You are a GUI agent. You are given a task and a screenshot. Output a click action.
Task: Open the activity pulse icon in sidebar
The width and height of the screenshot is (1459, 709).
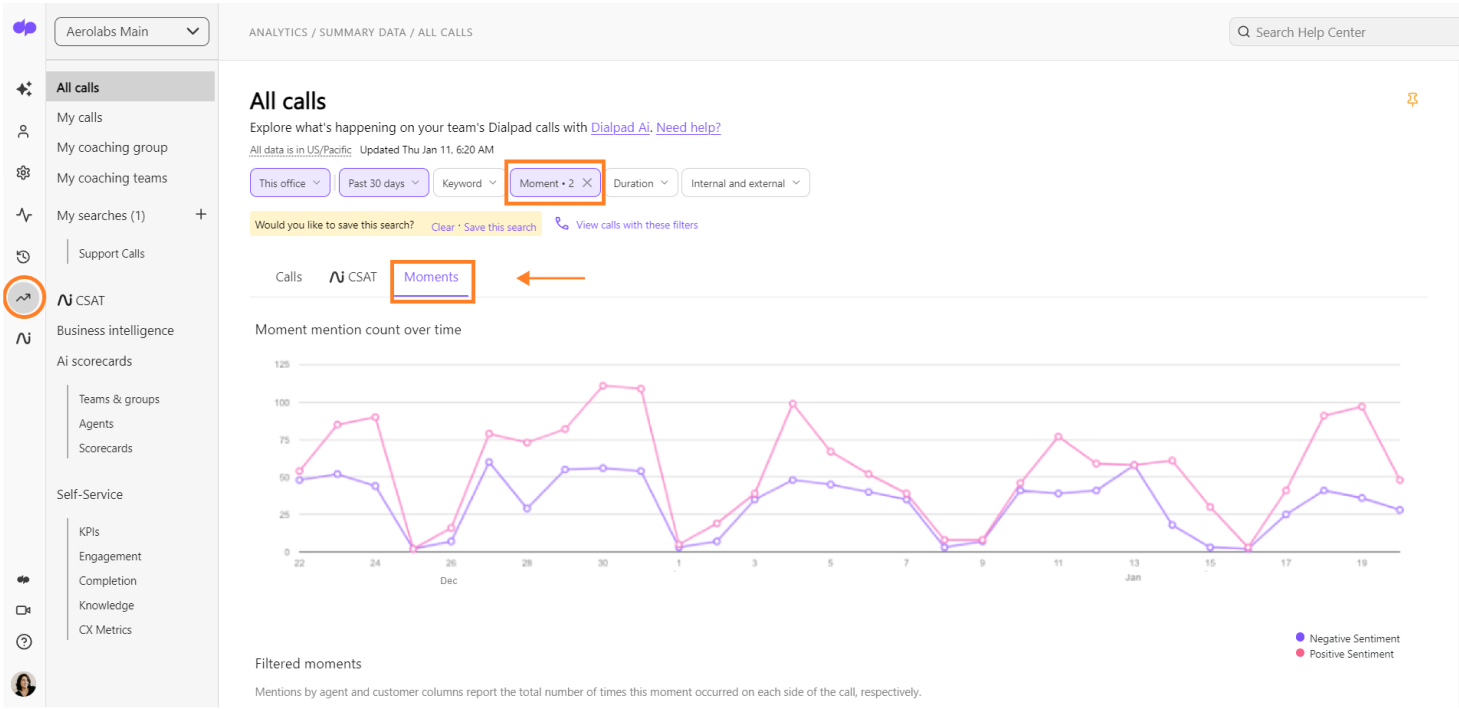tap(24, 214)
